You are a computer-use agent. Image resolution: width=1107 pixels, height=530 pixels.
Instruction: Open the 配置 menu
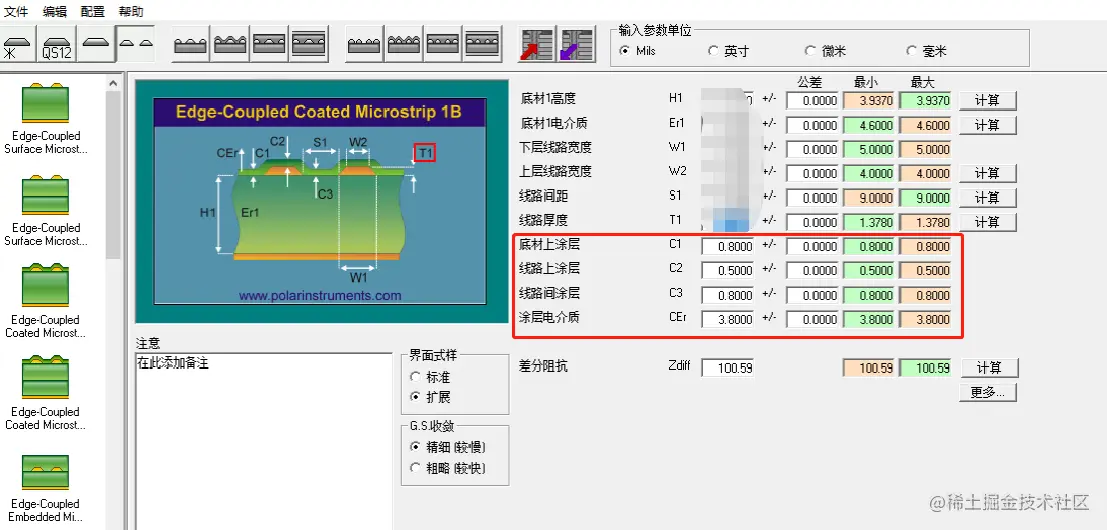coord(92,11)
